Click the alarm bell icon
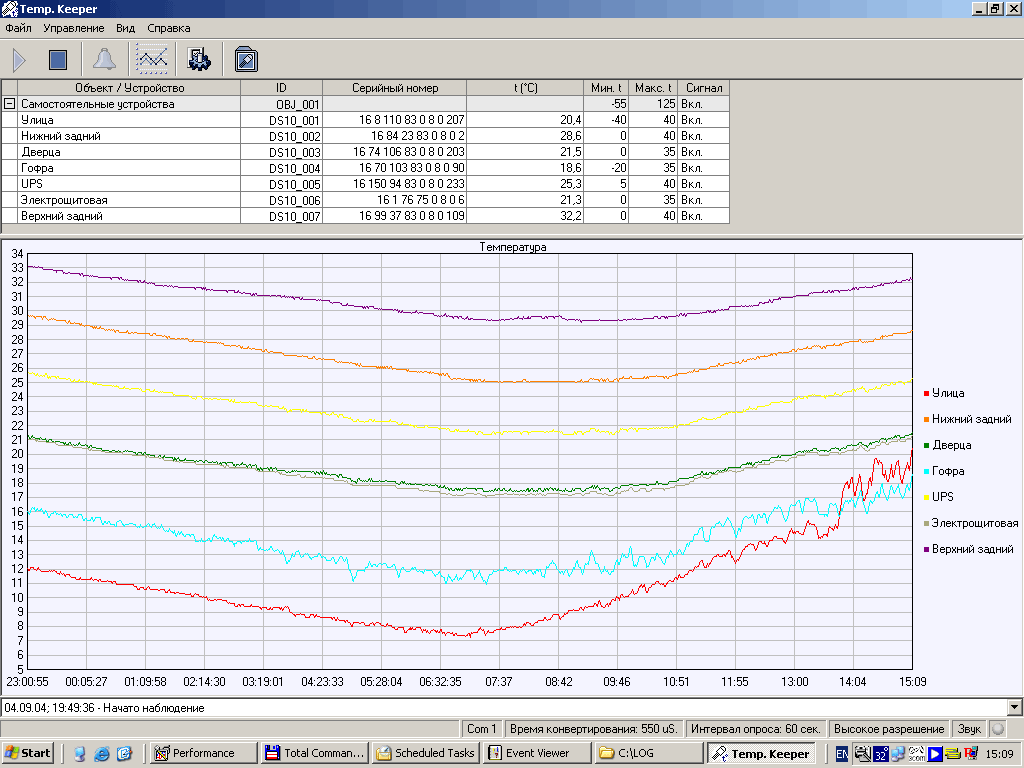The image size is (1024, 768). (x=104, y=60)
